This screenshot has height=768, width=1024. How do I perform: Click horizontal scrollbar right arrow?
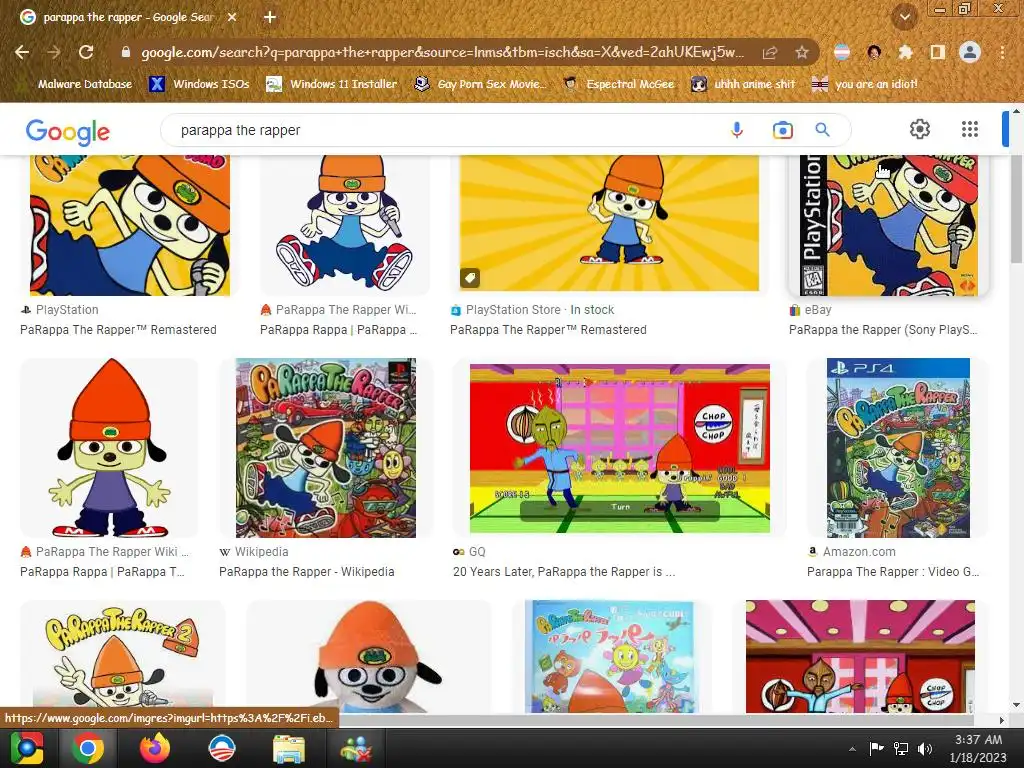click(1002, 720)
